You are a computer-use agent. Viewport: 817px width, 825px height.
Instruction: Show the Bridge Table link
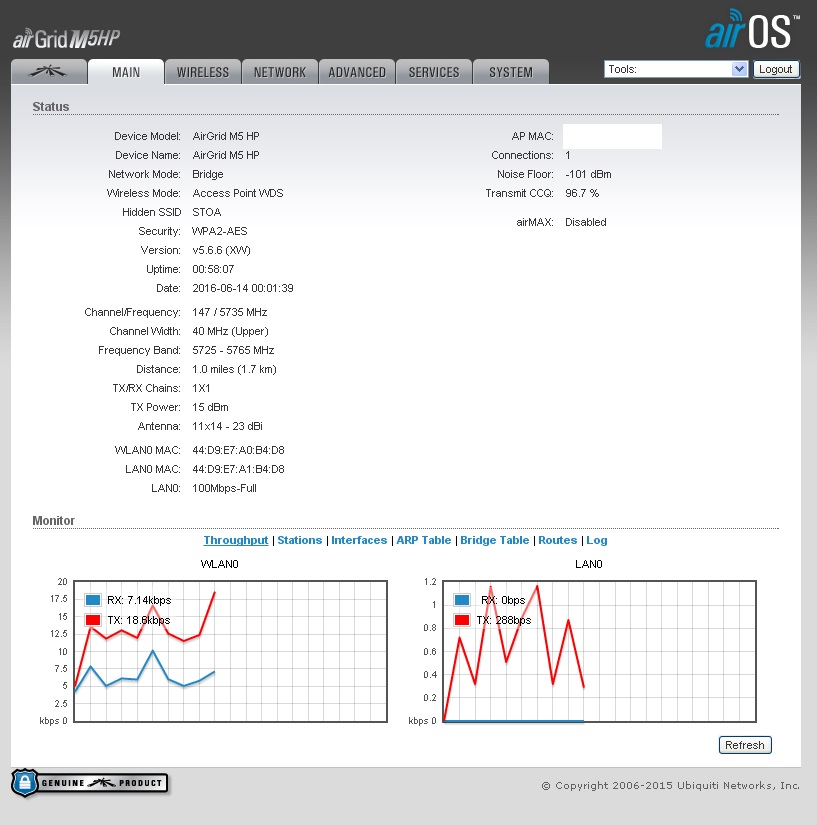[x=495, y=540]
